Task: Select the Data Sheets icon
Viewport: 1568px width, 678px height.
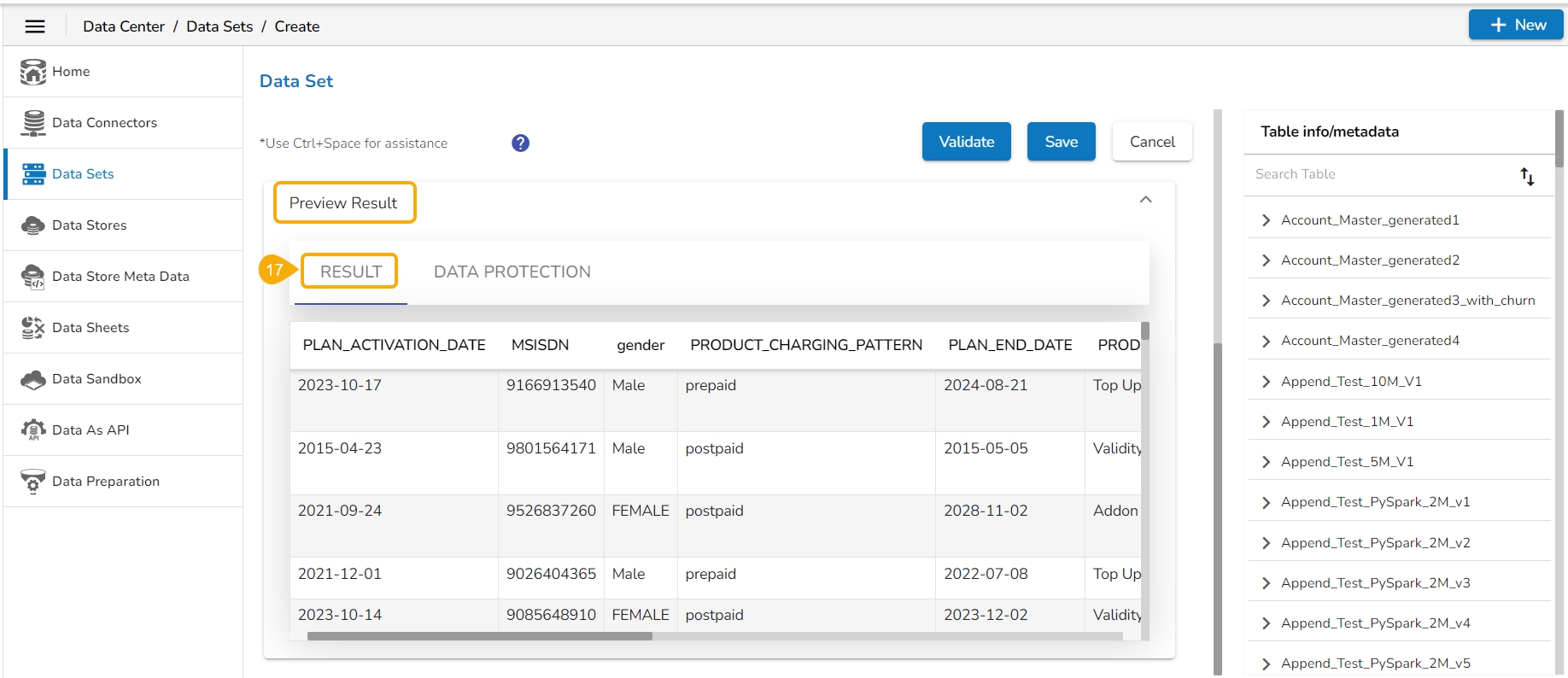Action: pos(33,328)
